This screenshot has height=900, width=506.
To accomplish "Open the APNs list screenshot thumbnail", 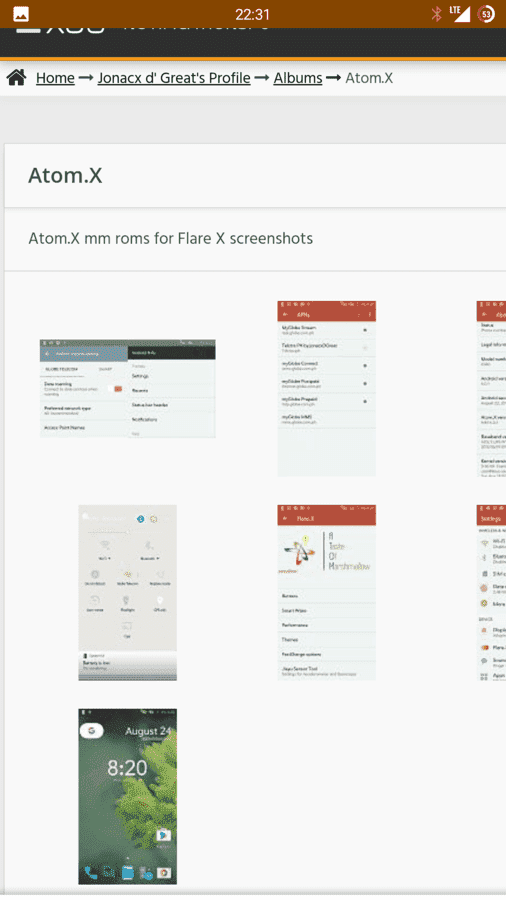I will (x=326, y=389).
